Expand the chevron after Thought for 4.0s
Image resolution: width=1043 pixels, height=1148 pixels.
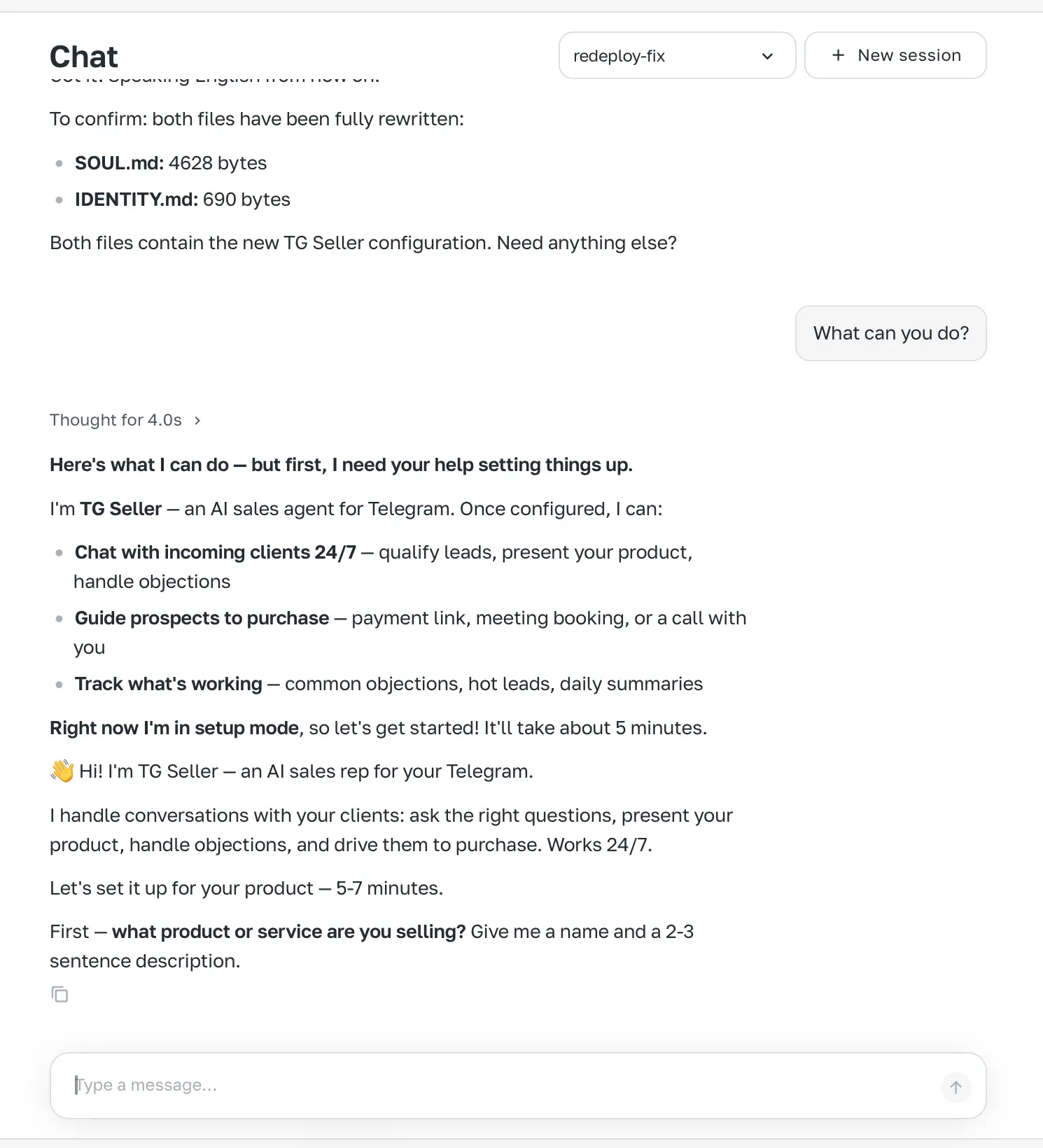197,420
